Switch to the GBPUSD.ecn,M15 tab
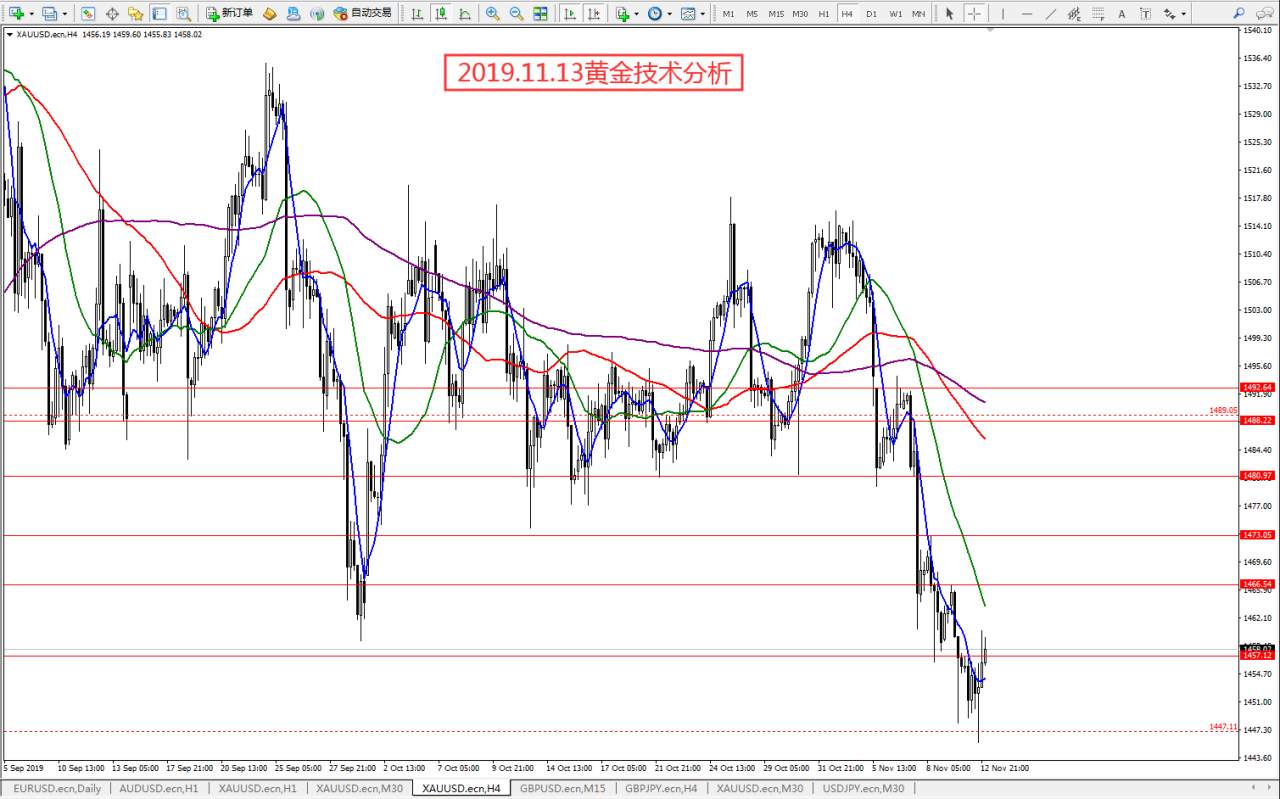 click(562, 789)
